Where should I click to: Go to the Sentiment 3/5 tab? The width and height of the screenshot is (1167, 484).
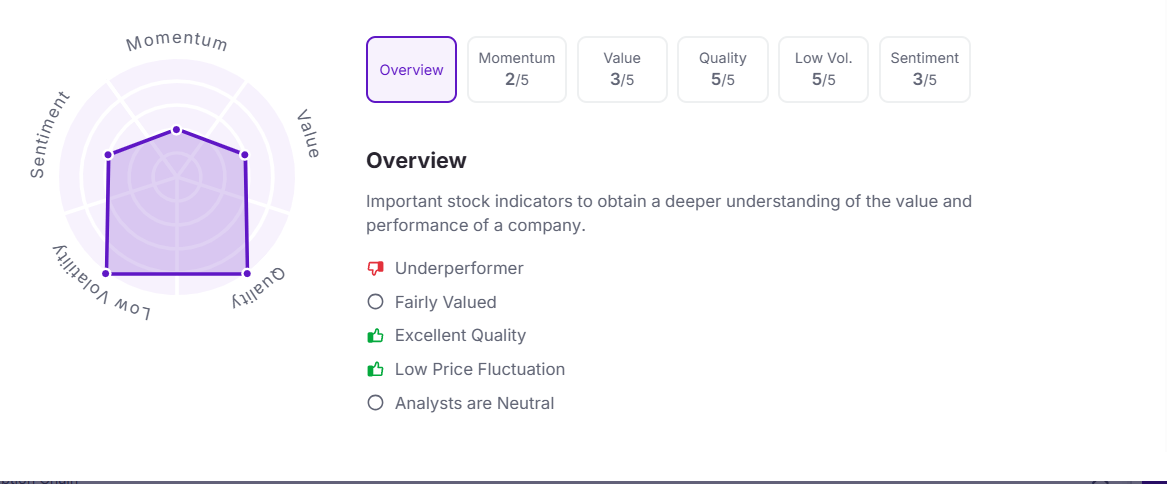pyautogui.click(x=925, y=70)
